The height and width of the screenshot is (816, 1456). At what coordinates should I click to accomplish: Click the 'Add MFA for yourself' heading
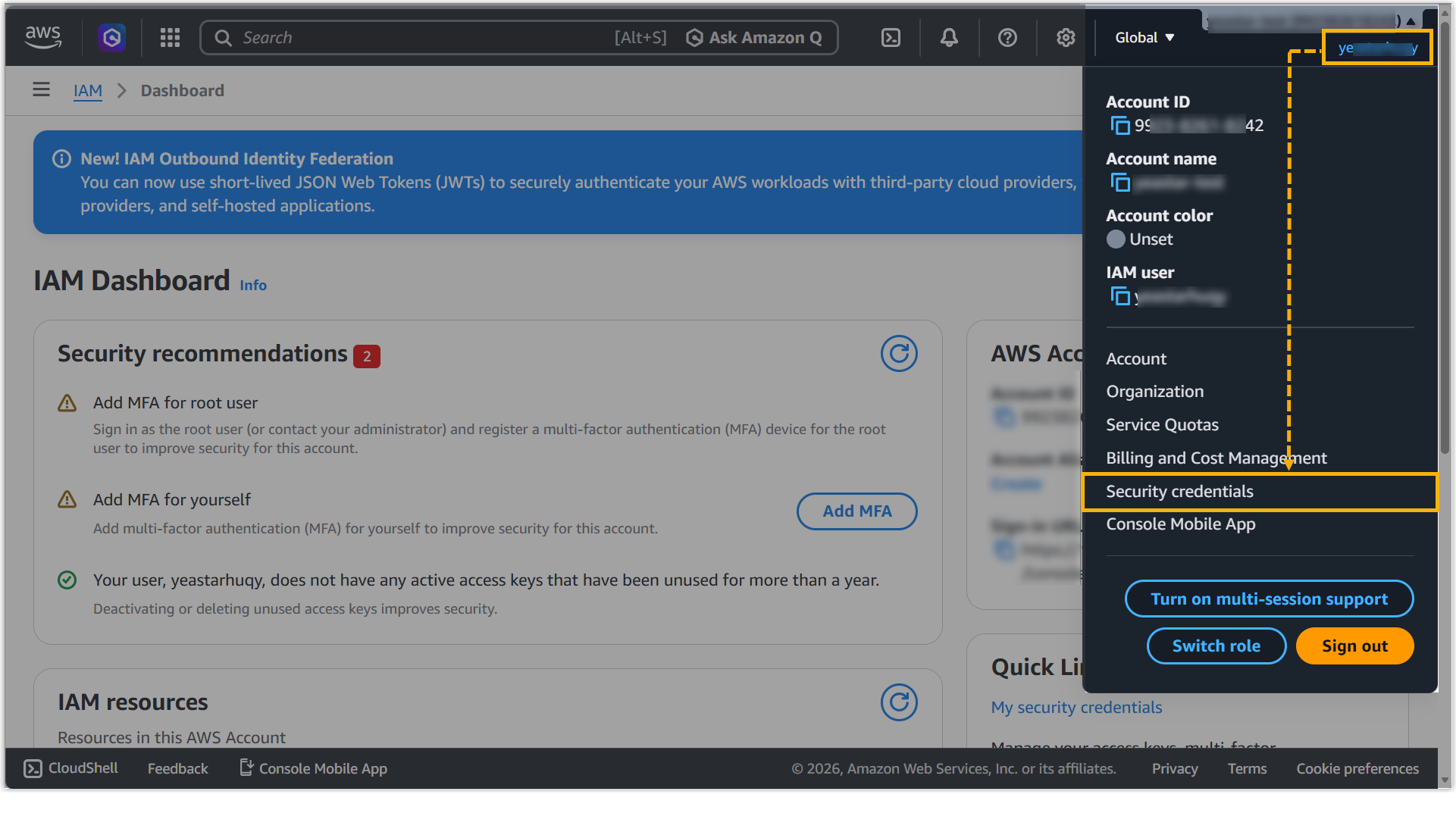point(172,500)
